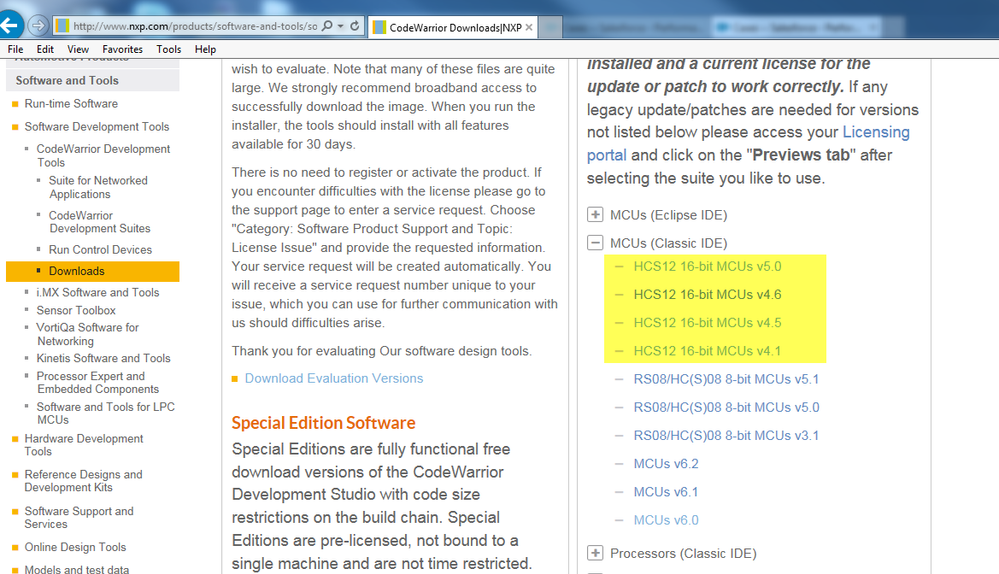Expand Processors (Classic IDE) plus icon
Image resolution: width=999 pixels, height=574 pixels.
pos(595,553)
